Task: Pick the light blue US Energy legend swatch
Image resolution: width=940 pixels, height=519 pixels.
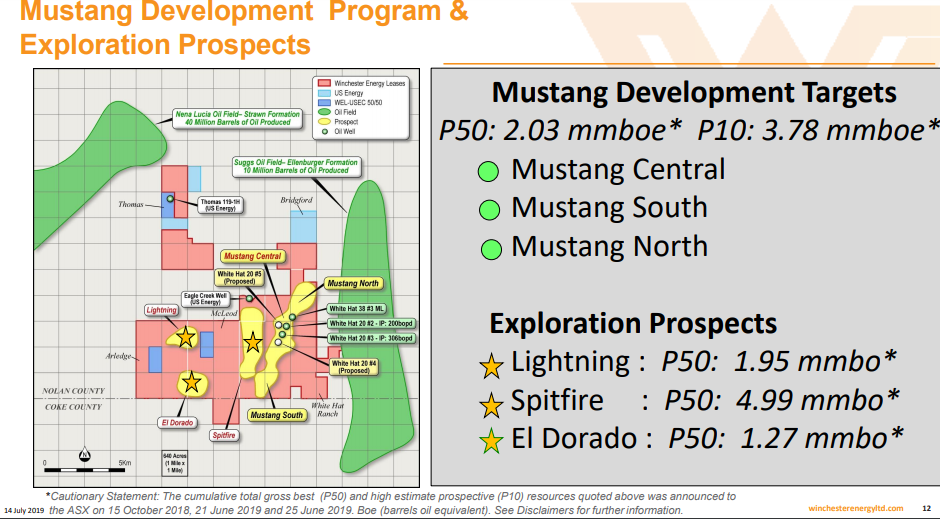Action: click(x=324, y=93)
